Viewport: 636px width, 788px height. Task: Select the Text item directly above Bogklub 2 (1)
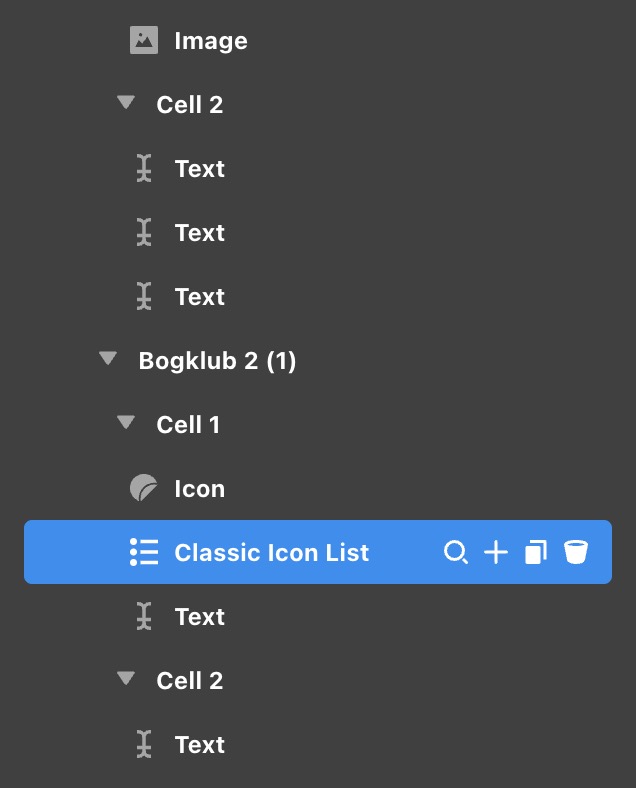(x=200, y=297)
